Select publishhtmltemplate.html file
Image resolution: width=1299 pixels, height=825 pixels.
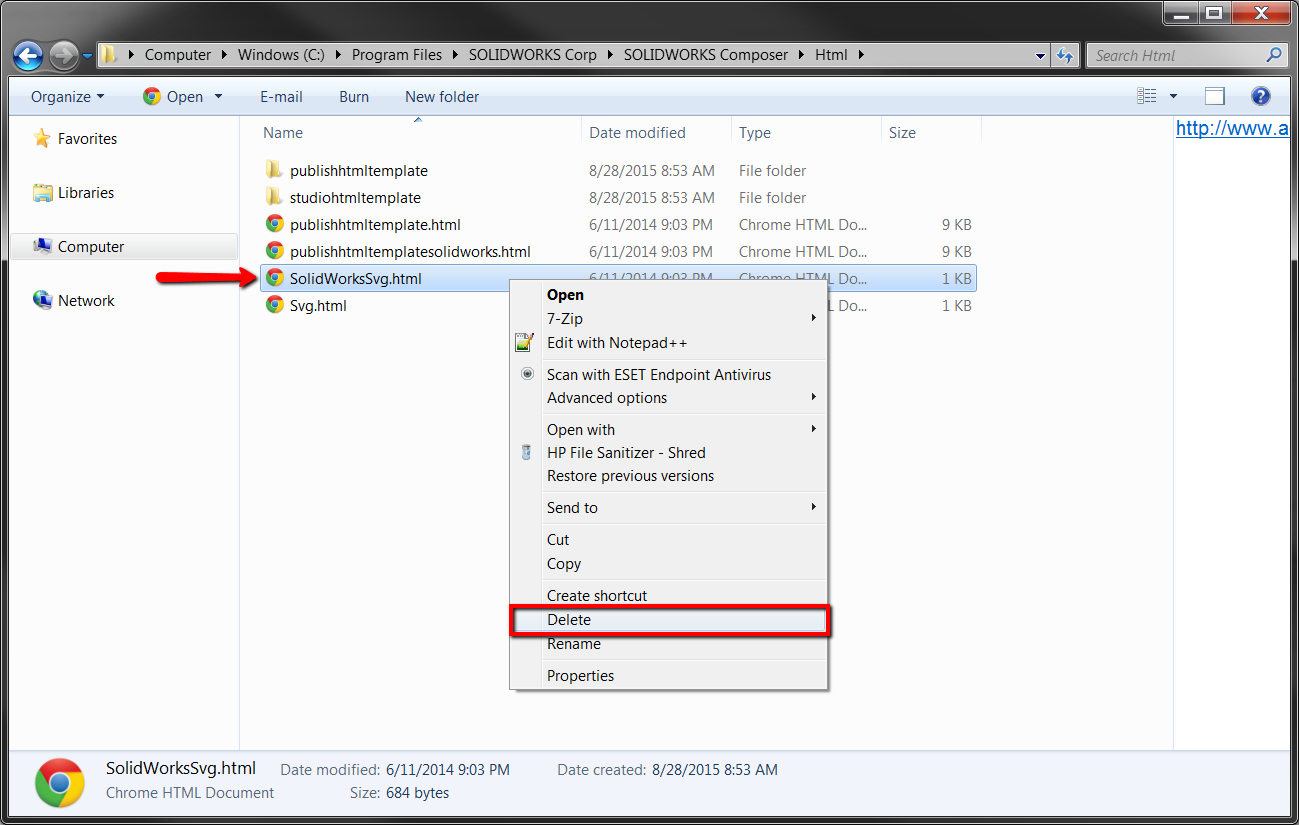pyautogui.click(x=375, y=225)
